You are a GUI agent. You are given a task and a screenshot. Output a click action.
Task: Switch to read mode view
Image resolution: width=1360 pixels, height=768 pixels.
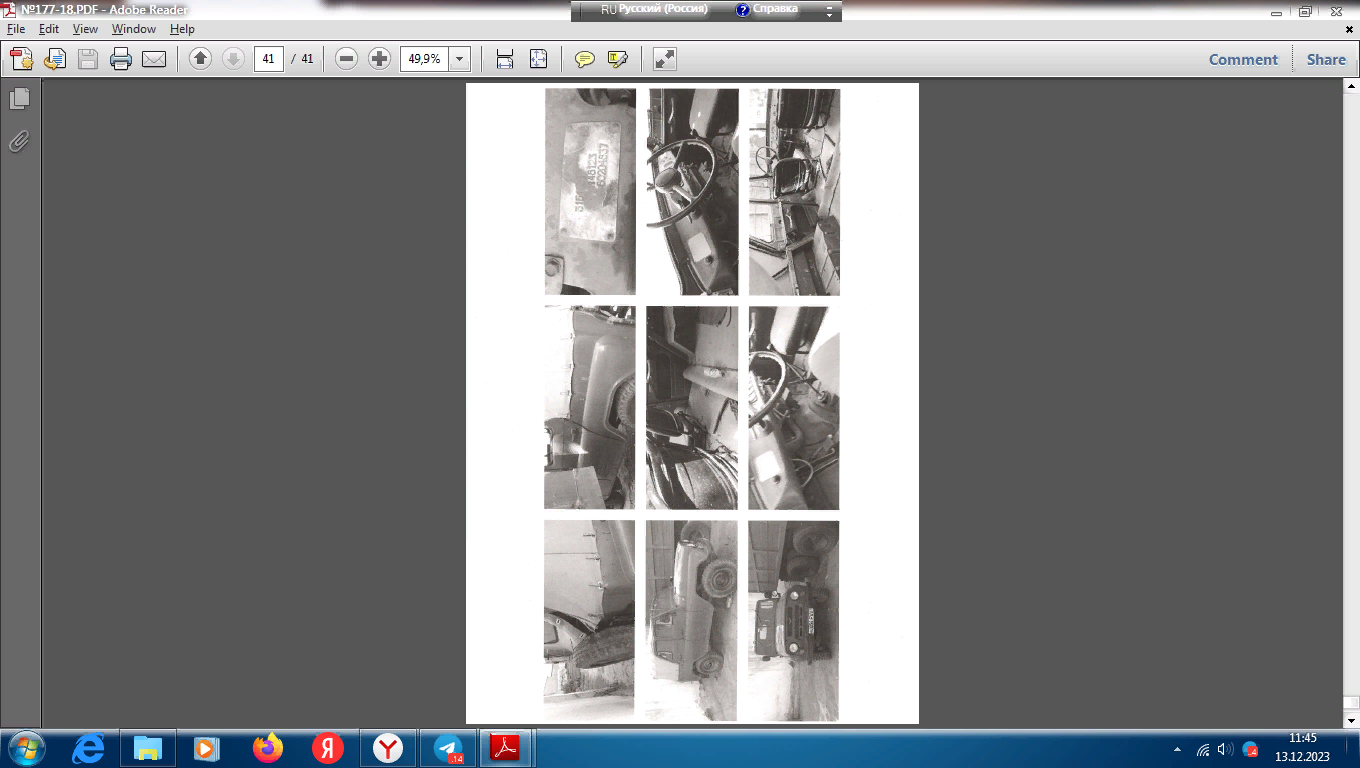coord(665,59)
